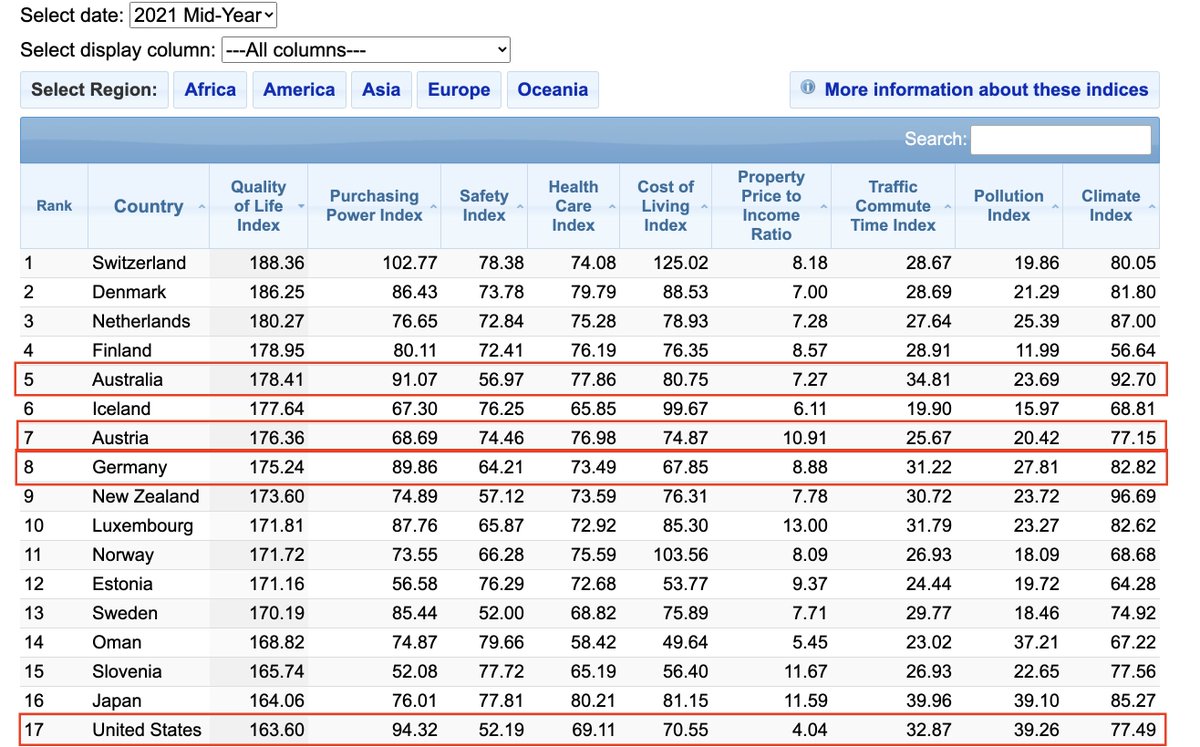The height and width of the screenshot is (747, 1200).
Task: Open the Select display column dropdown
Action: [365, 50]
